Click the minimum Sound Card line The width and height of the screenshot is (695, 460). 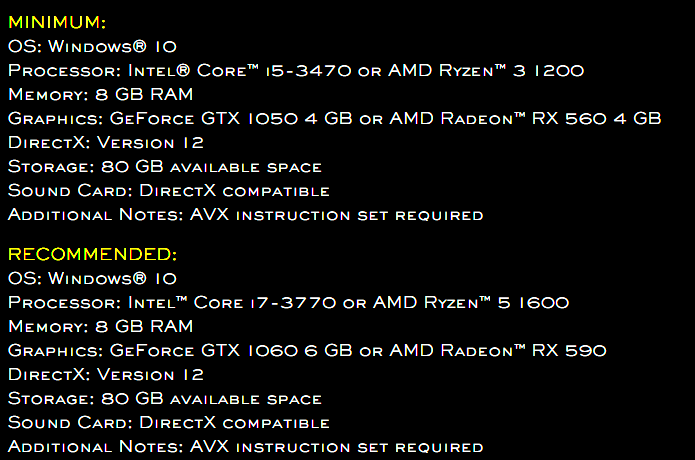point(169,191)
